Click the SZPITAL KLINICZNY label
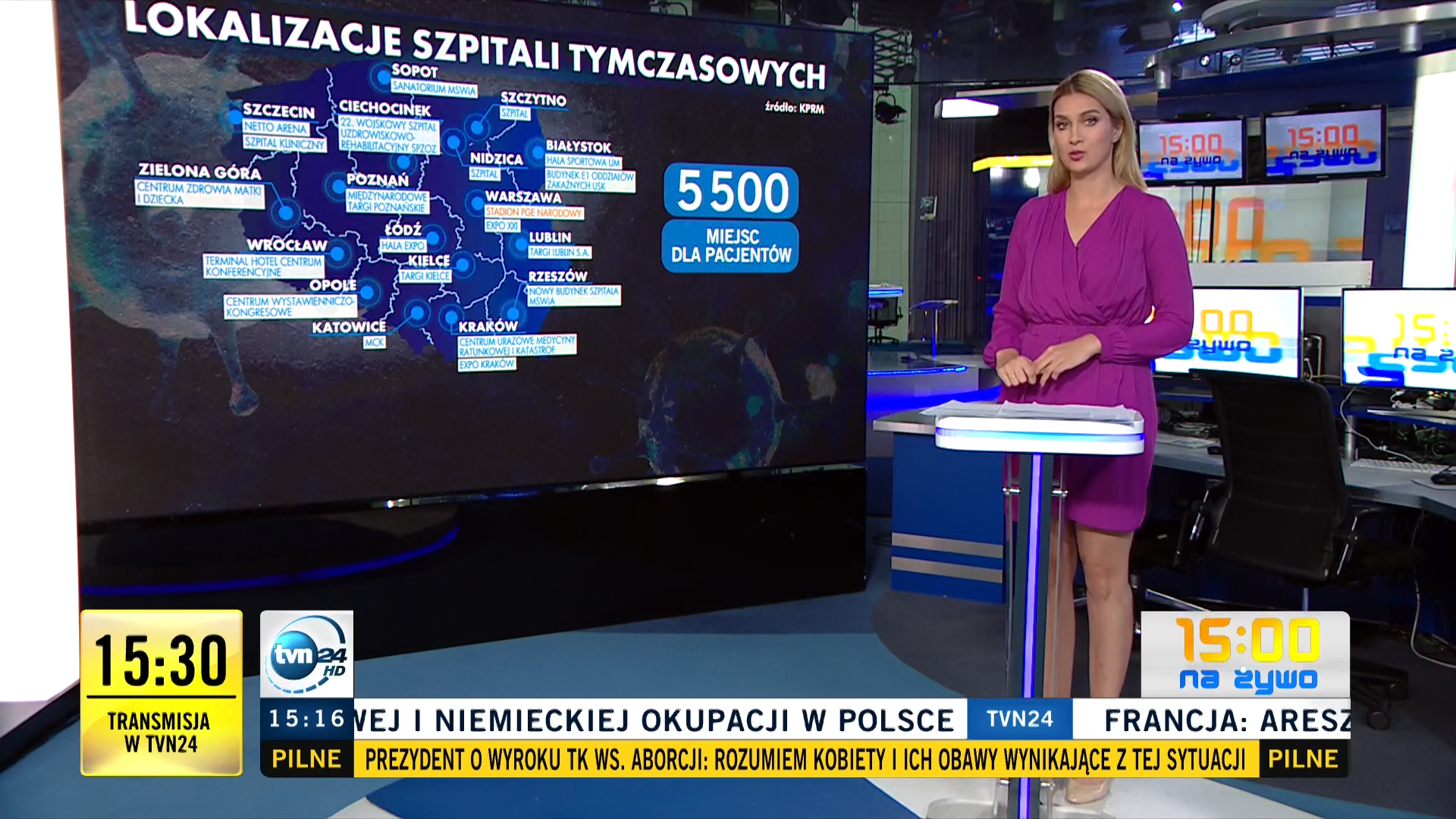 pyautogui.click(x=284, y=143)
